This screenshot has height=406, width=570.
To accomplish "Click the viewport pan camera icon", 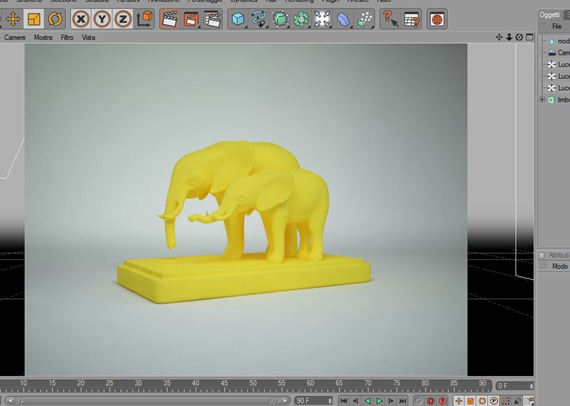I will tap(499, 37).
